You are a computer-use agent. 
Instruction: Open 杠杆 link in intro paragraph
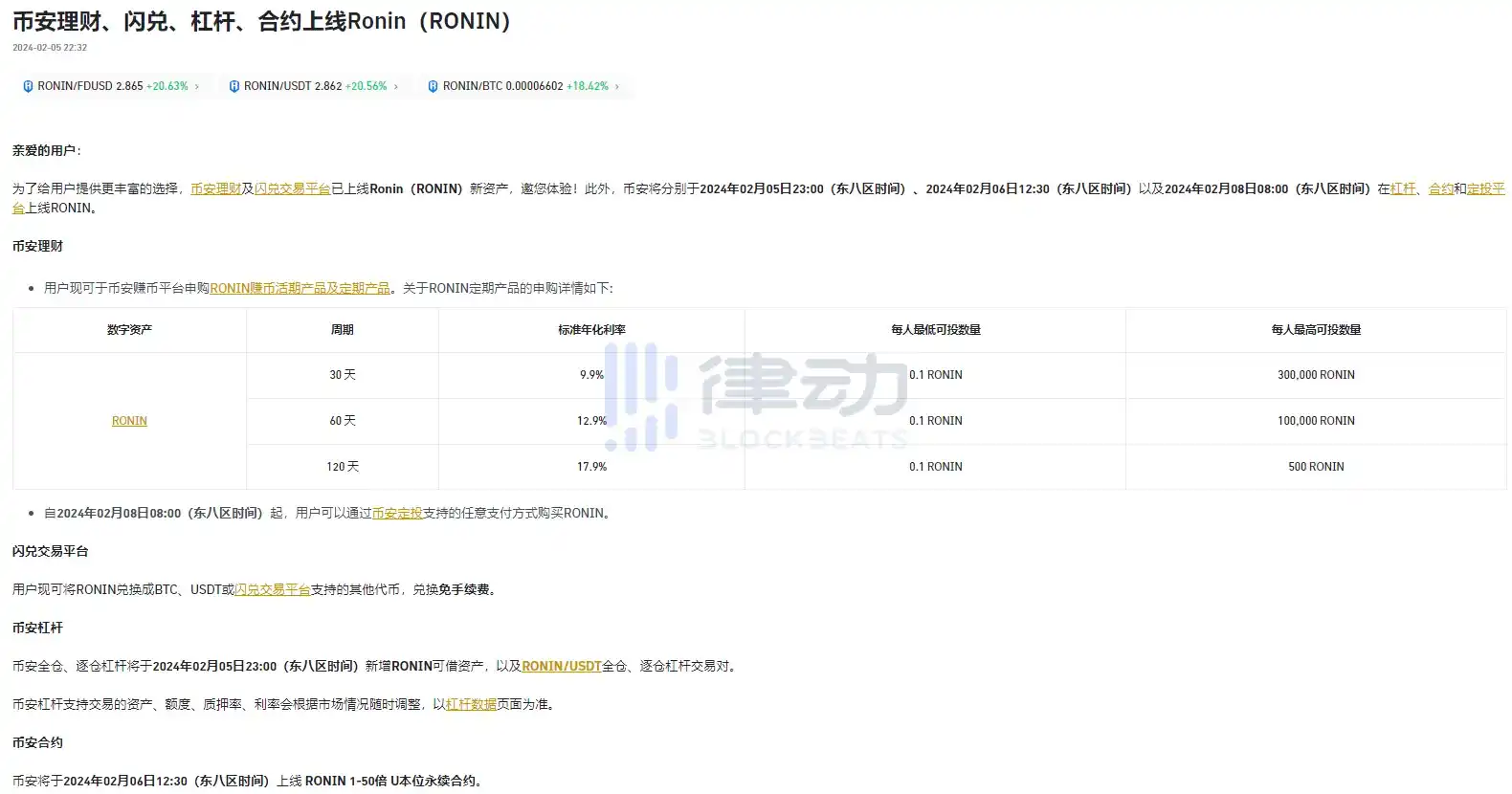pos(1403,189)
